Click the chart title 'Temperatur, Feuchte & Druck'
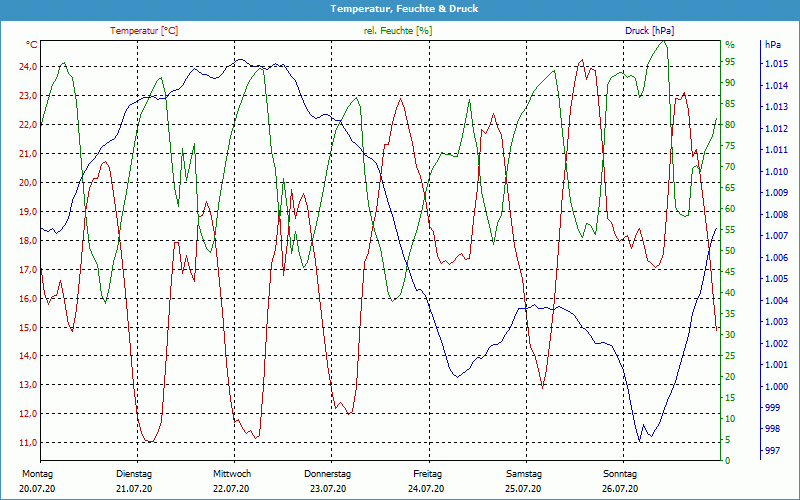Image resolution: width=800 pixels, height=500 pixels. [404, 9]
